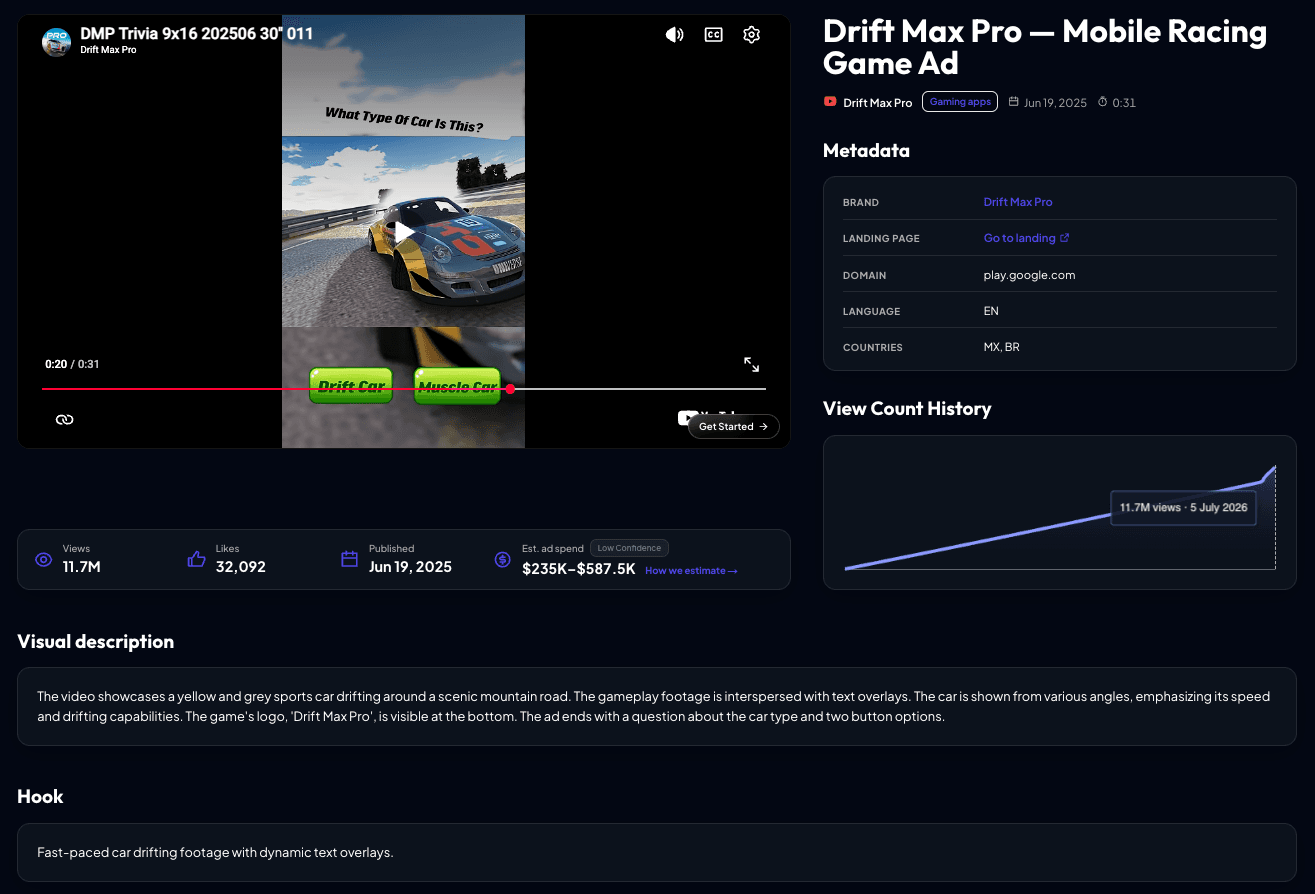Mute the video with the speaker icon
The height and width of the screenshot is (894, 1315).
(675, 35)
